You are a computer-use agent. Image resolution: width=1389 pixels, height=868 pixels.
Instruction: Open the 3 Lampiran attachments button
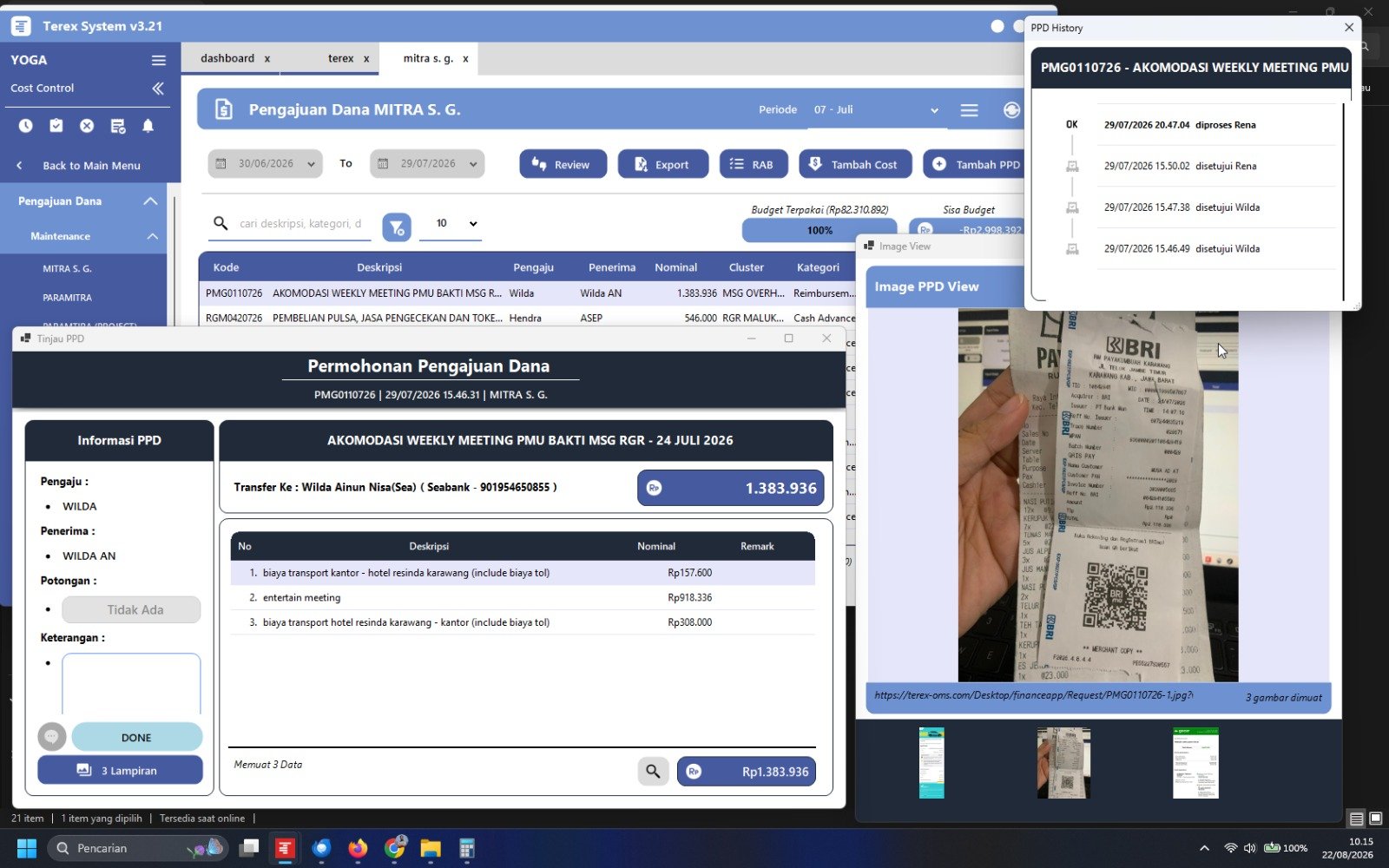click(120, 770)
